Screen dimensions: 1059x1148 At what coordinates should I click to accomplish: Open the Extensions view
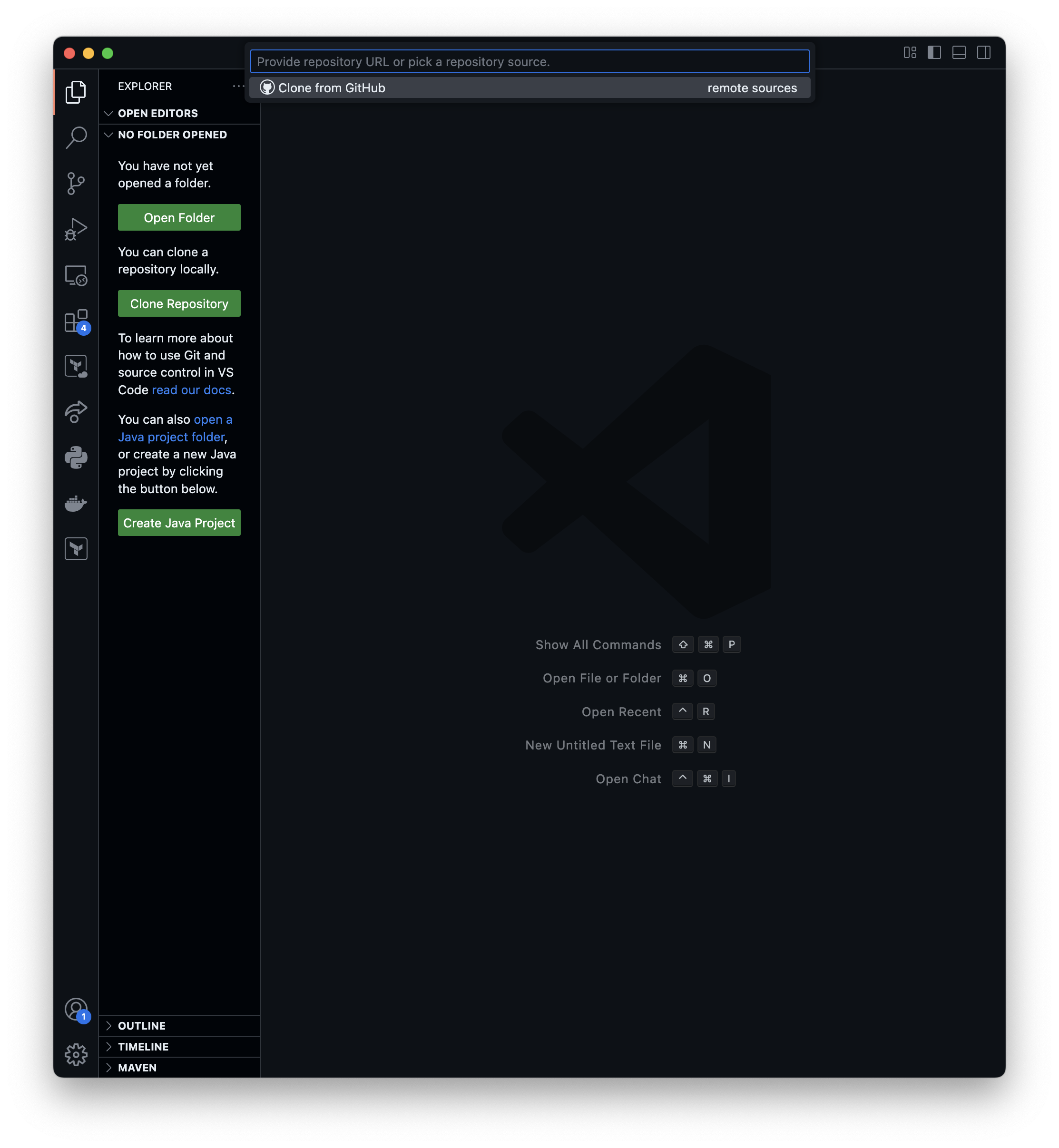tap(76, 321)
